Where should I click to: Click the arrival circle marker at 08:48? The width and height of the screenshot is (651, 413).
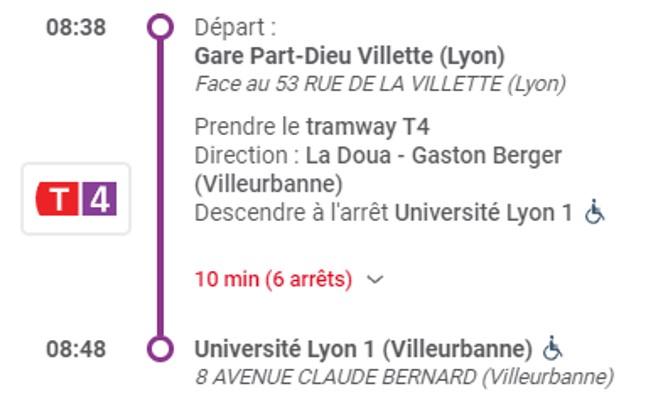(x=160, y=349)
